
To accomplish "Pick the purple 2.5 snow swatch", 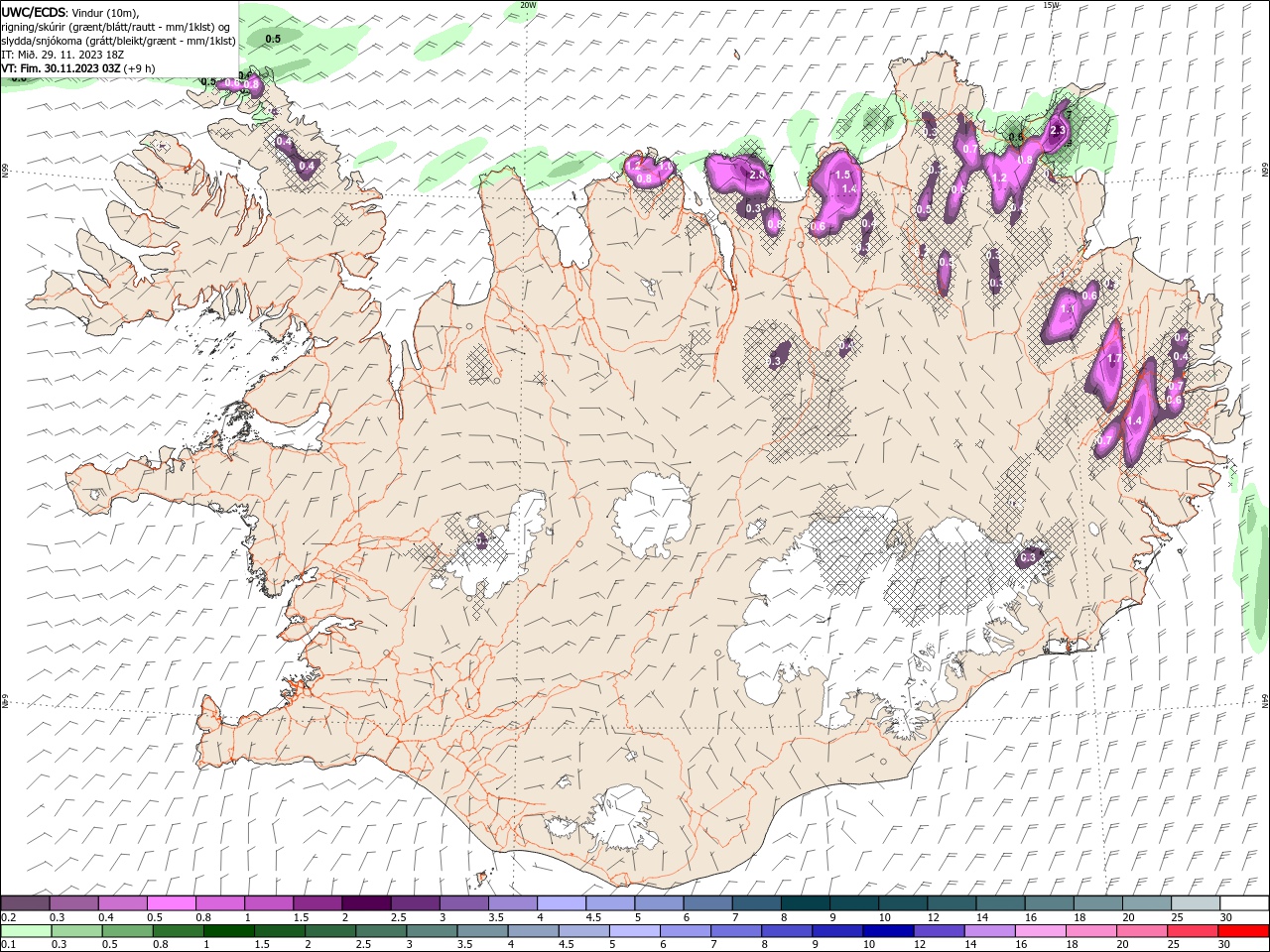I will 415,903.
